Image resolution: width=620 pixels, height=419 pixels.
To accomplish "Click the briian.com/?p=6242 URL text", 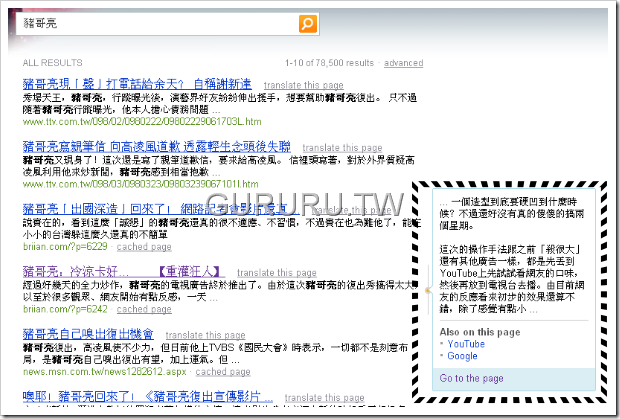I will pyautogui.click(x=65, y=309).
